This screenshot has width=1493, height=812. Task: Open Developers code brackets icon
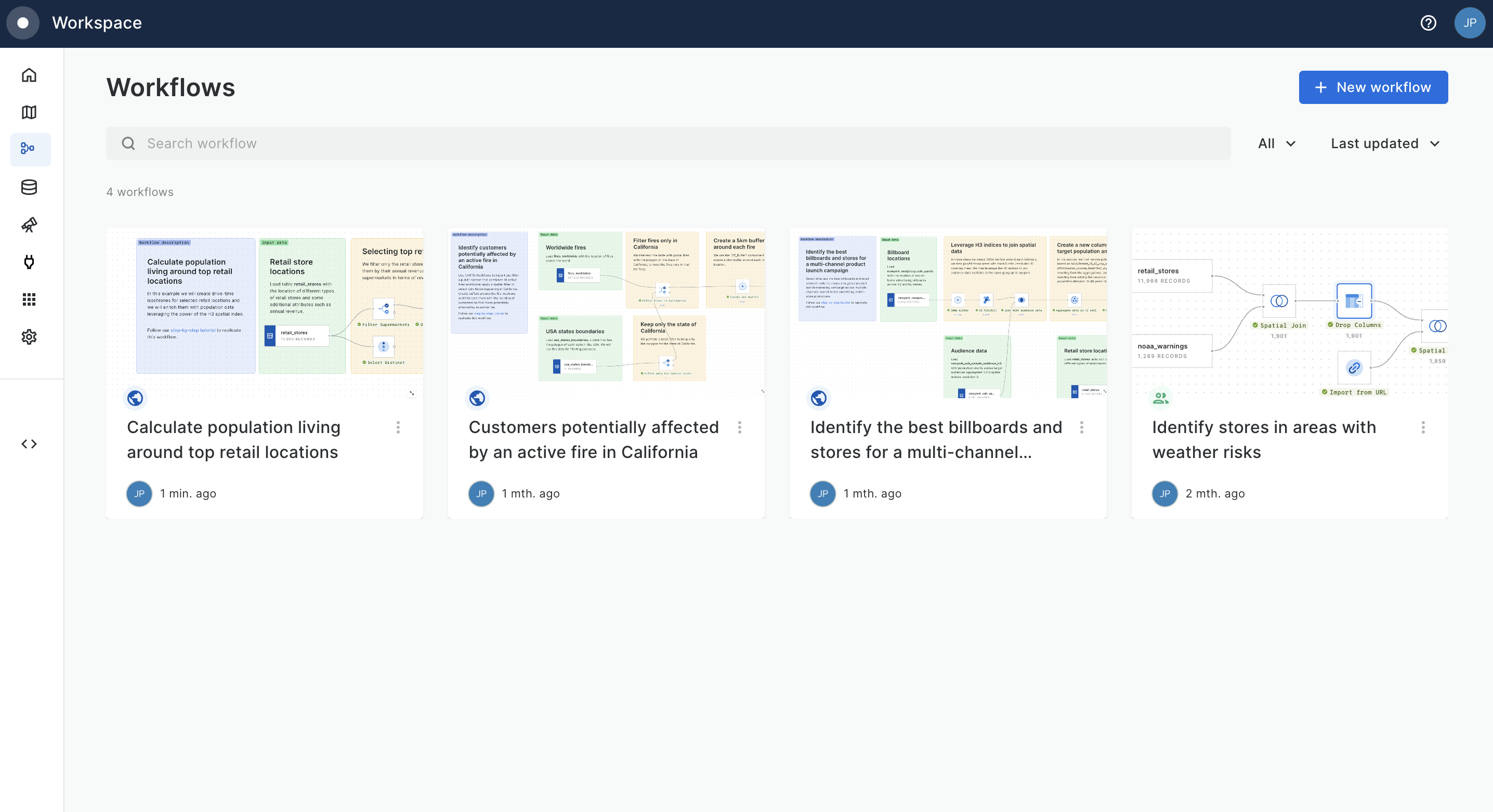click(29, 444)
